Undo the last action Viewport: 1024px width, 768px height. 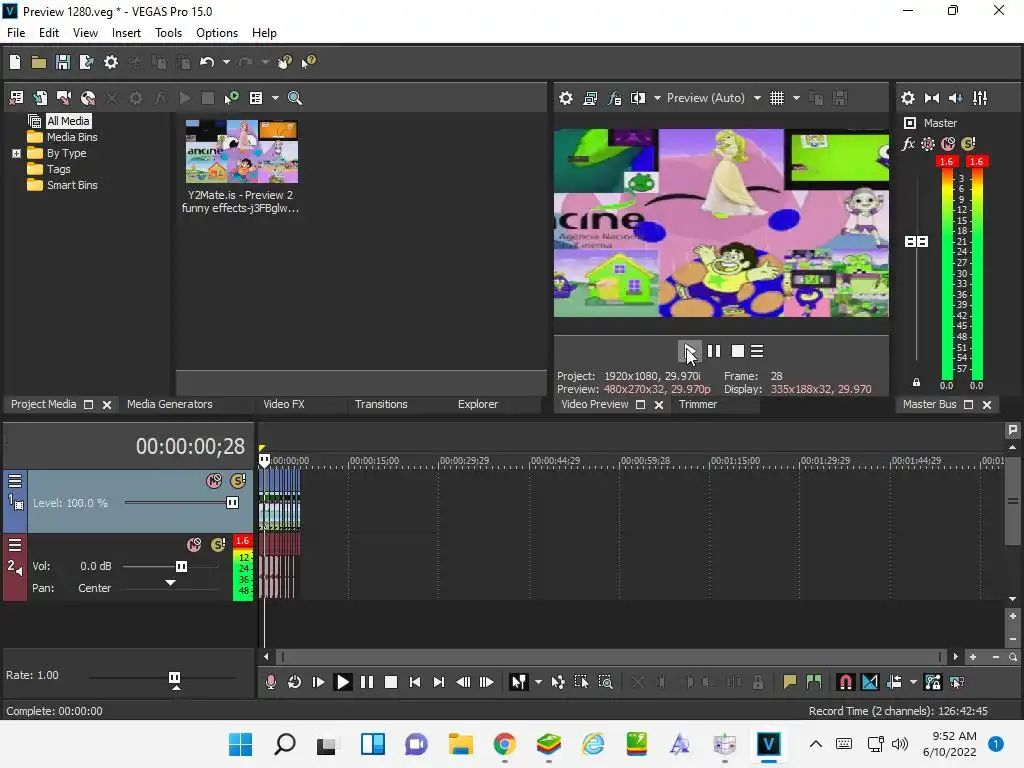pos(207,62)
